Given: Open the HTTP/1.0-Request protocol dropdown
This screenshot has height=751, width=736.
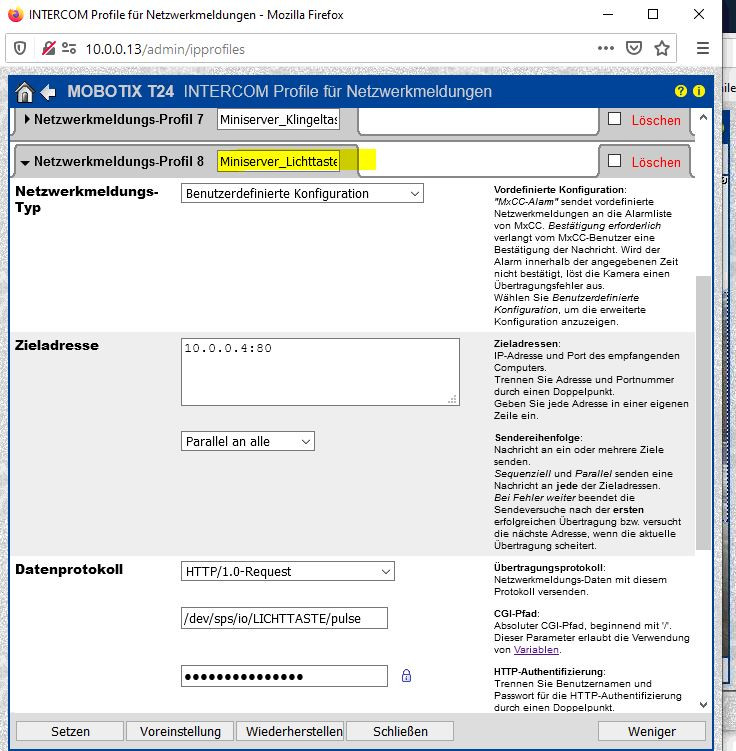Looking at the screenshot, I should [288, 571].
